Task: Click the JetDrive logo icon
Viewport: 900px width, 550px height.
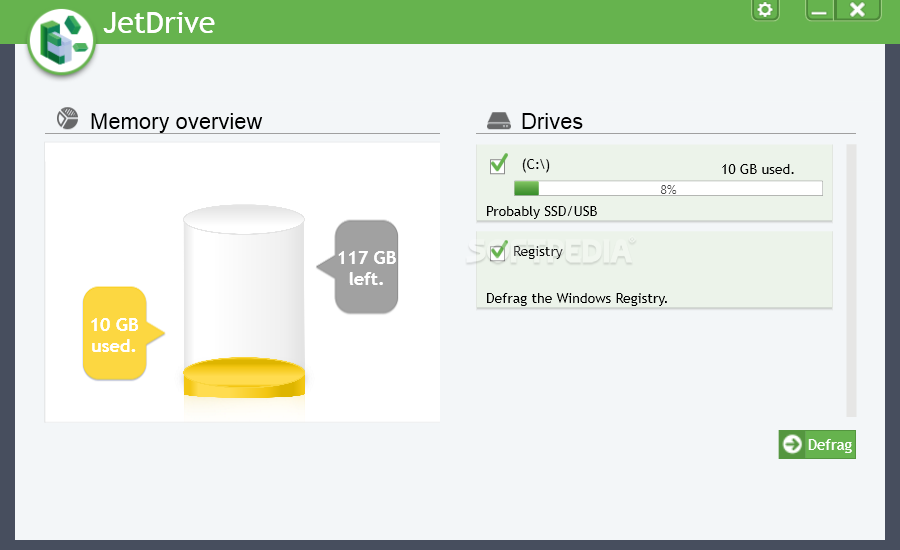Action: [61, 41]
